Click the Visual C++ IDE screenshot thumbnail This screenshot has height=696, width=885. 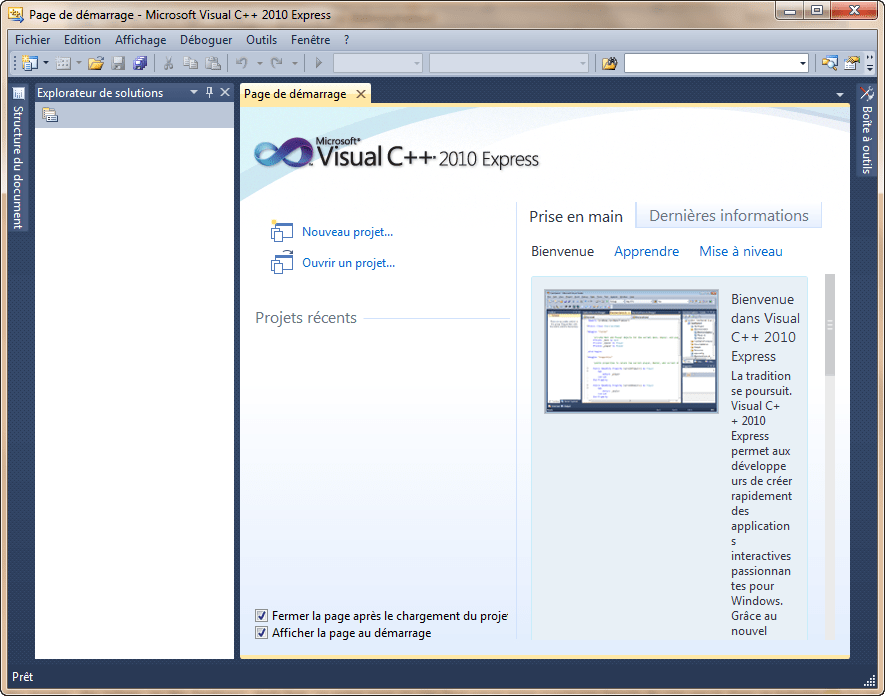tap(631, 352)
